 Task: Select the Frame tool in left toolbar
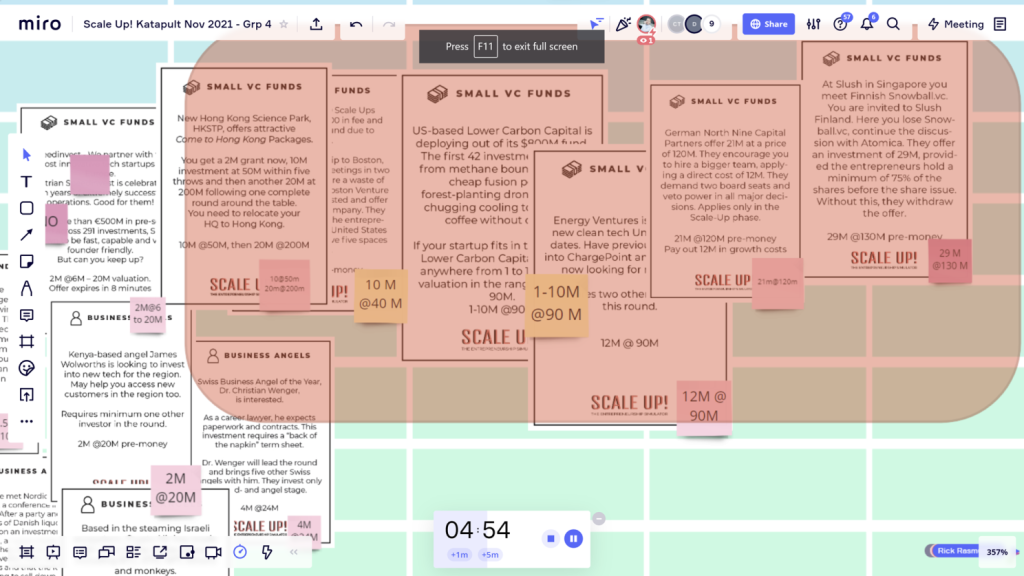(x=27, y=341)
